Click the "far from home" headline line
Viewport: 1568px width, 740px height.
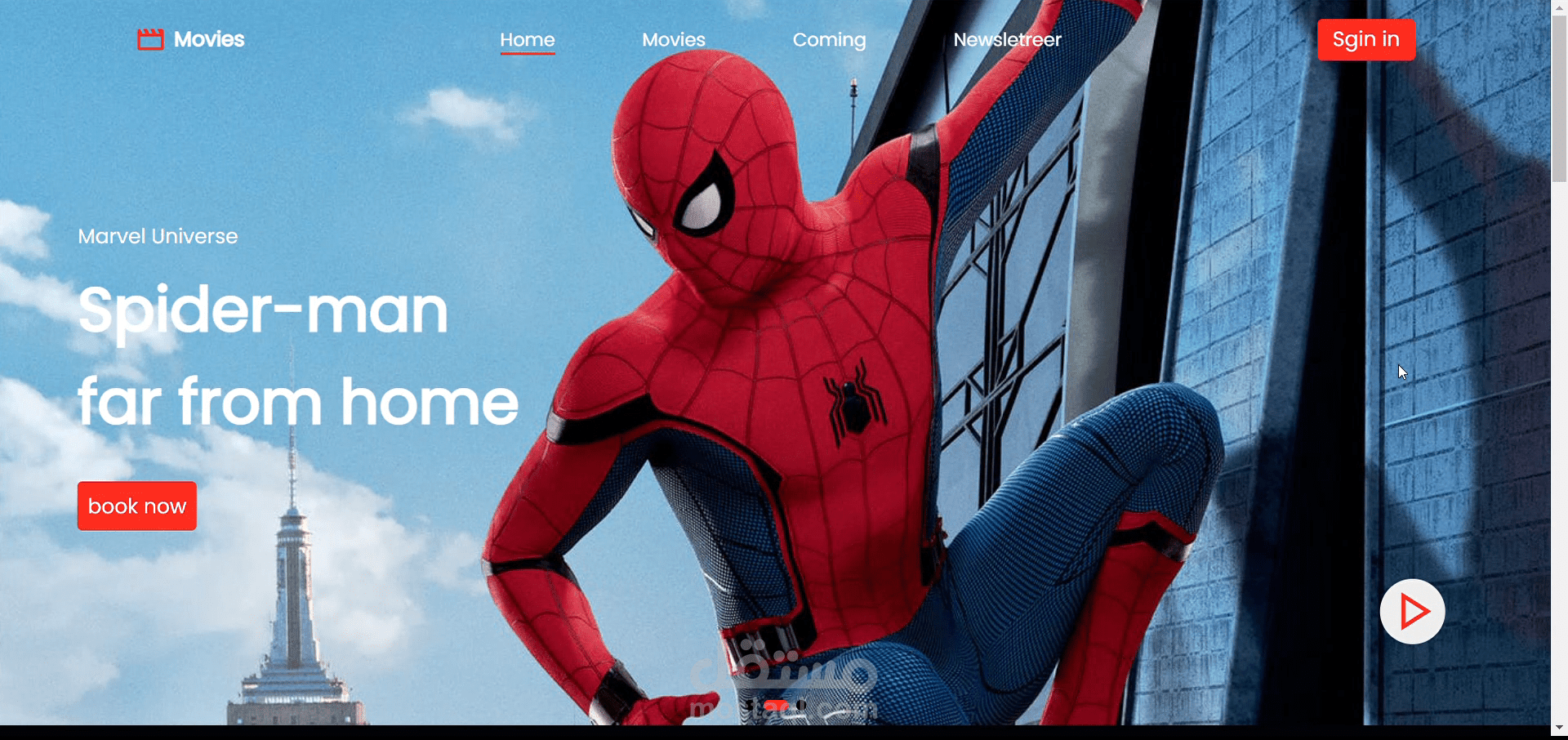coord(298,402)
